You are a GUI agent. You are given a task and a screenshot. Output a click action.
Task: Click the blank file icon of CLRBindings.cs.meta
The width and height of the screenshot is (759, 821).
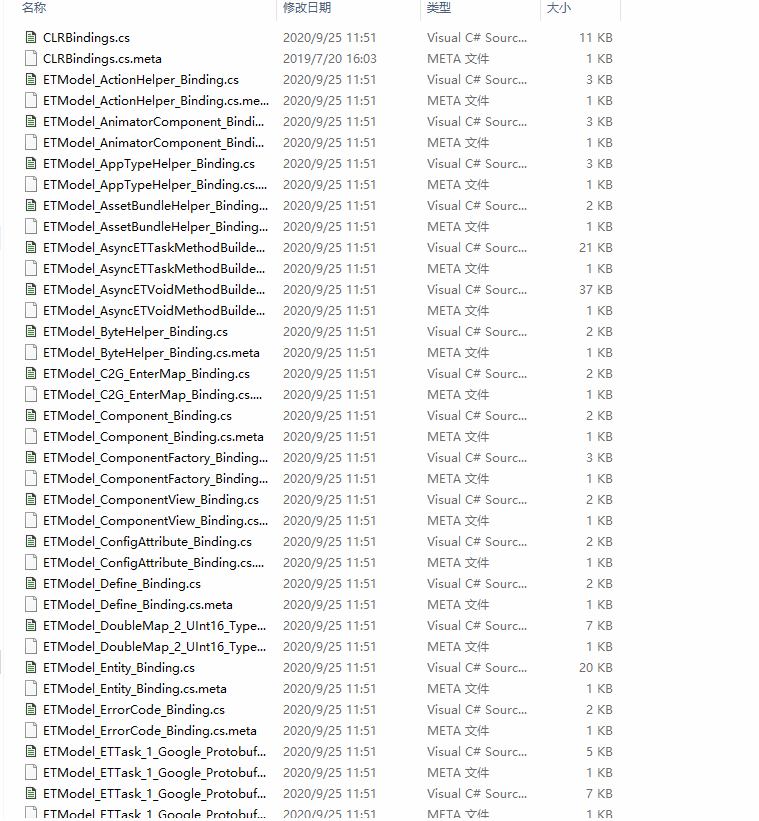(x=30, y=59)
